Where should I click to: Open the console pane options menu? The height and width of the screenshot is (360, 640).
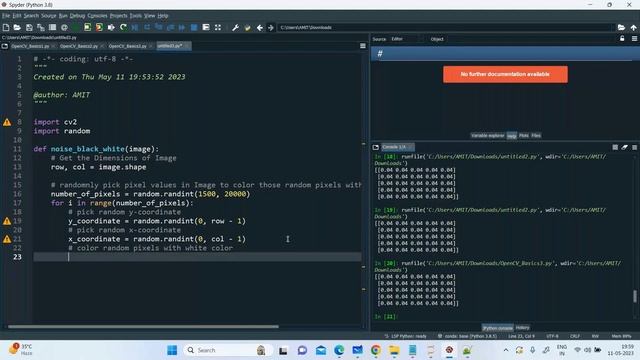[634, 147]
